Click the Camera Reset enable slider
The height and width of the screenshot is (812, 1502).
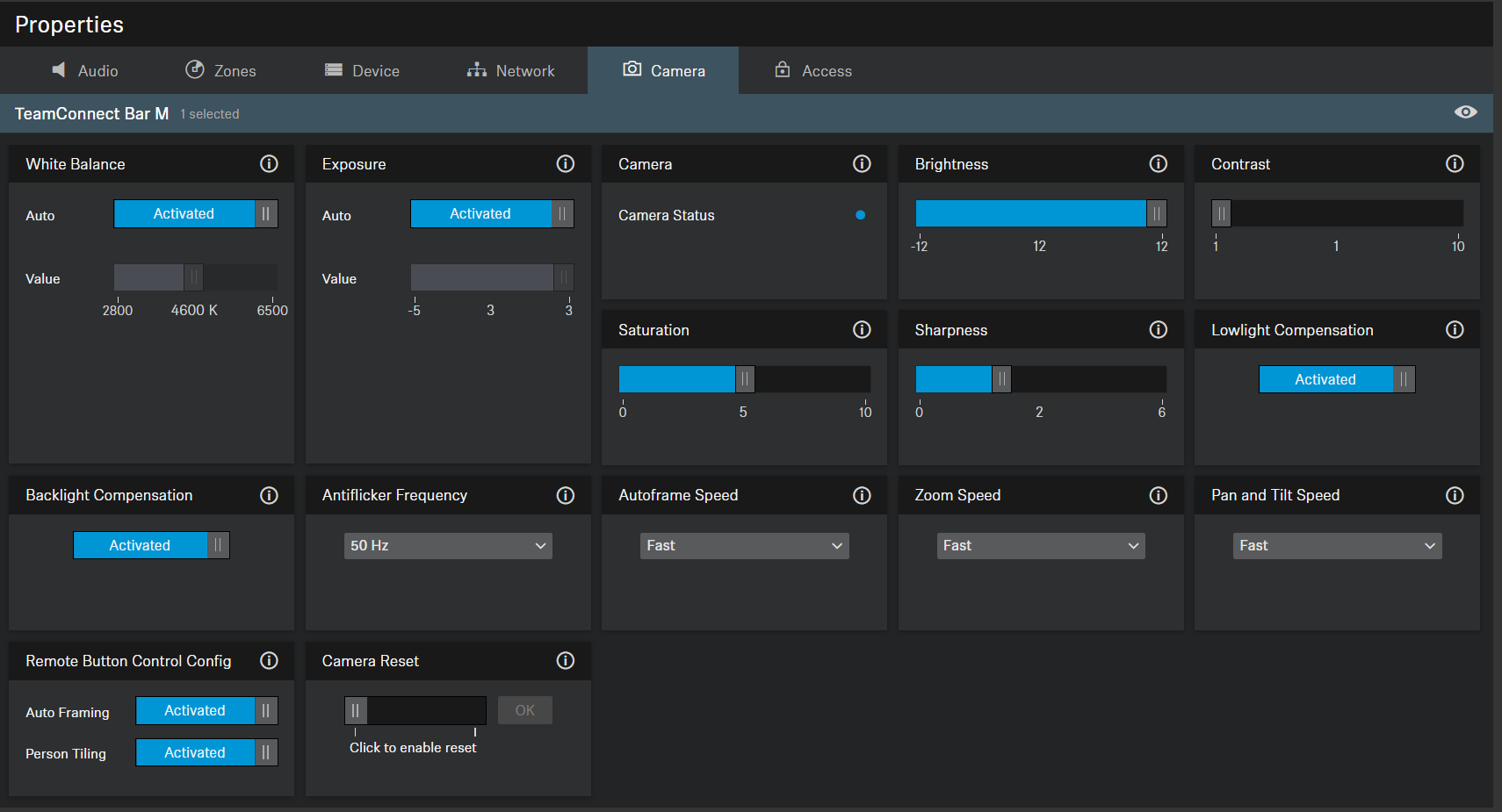(415, 710)
